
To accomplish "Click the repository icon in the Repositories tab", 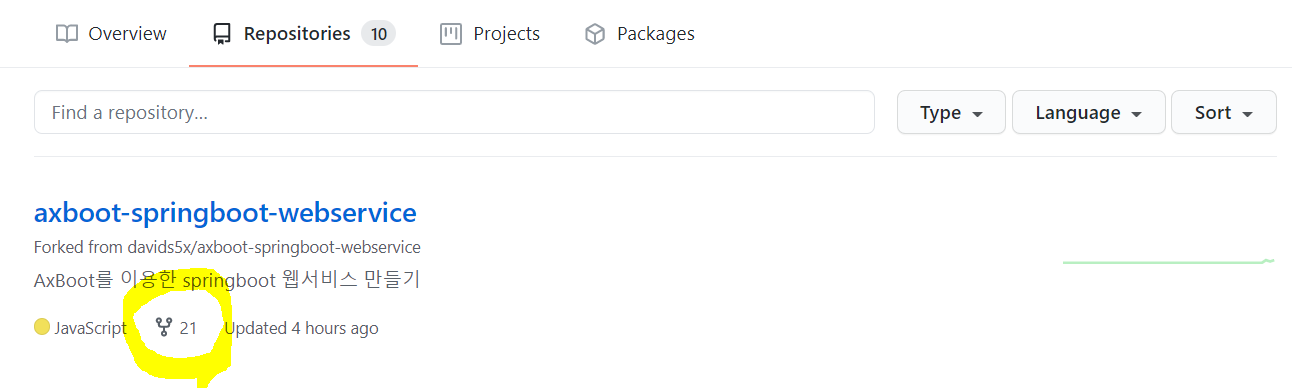I will (x=222, y=34).
